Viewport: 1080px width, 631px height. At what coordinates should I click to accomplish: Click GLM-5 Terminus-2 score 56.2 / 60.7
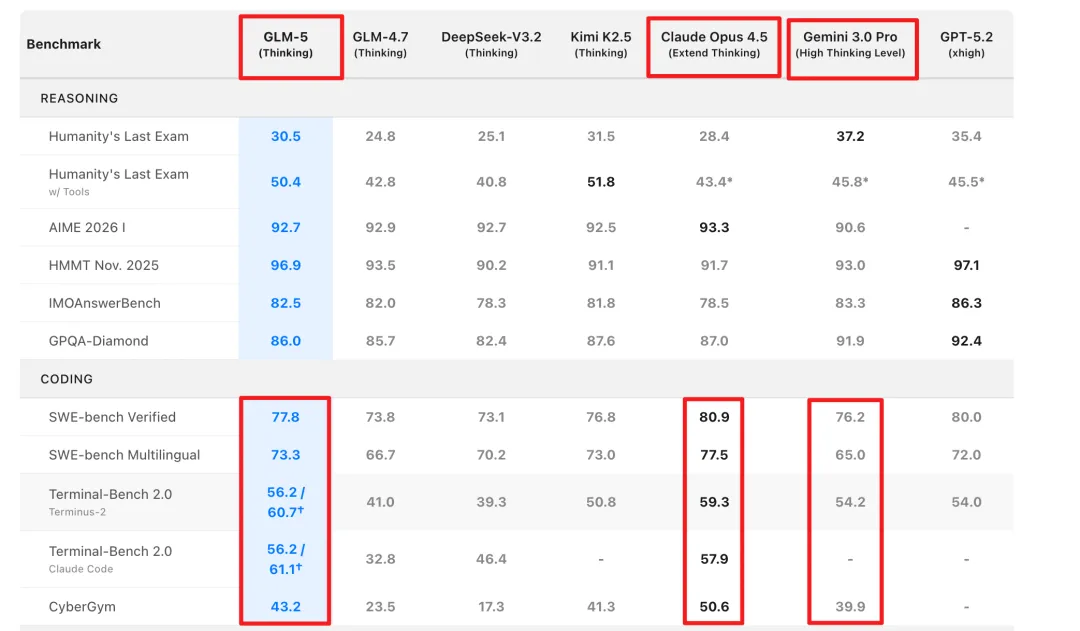(286, 502)
